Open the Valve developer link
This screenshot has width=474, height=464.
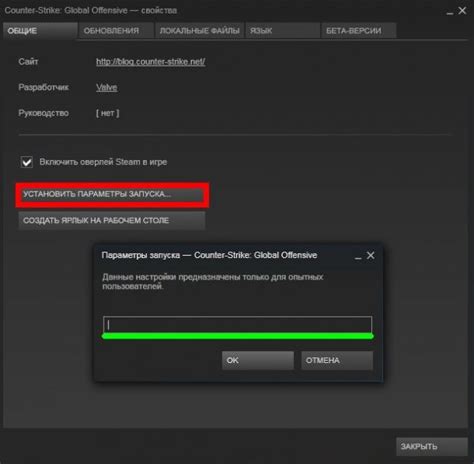pos(107,87)
